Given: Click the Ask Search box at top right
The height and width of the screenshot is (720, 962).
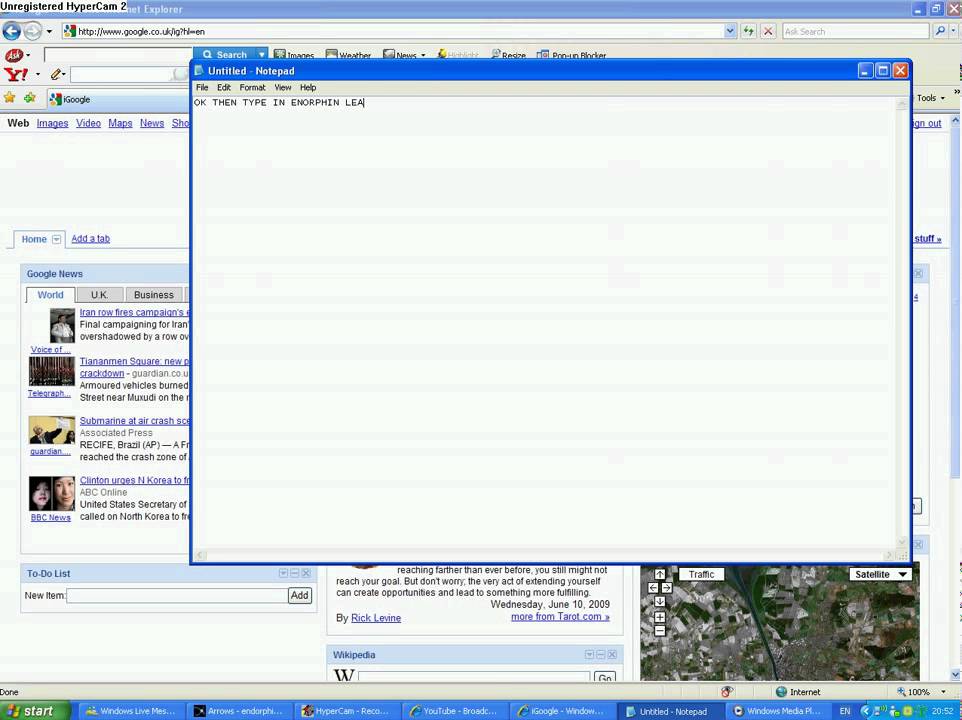Looking at the screenshot, I should pyautogui.click(x=855, y=31).
